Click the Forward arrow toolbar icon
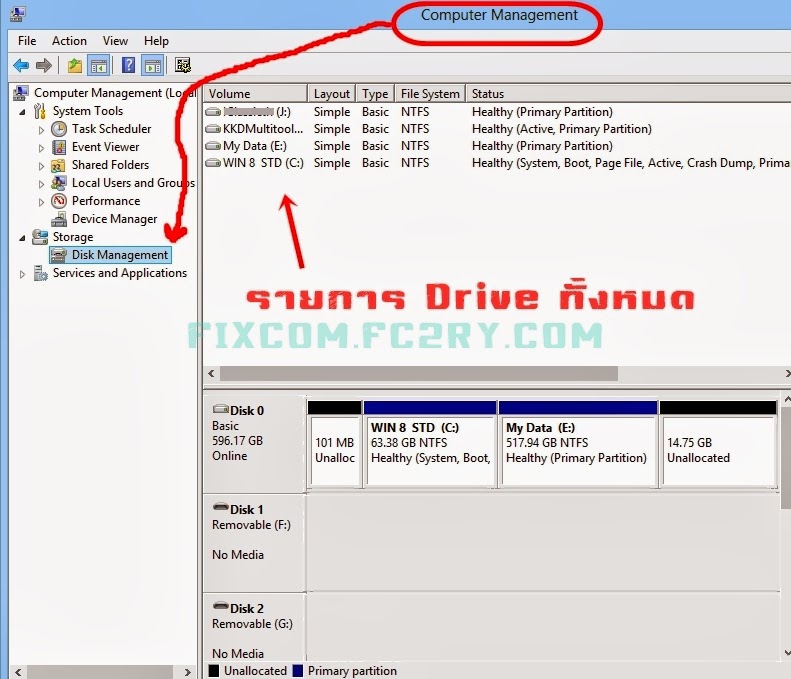Screen dimensions: 791x679 pyautogui.click(x=44, y=65)
